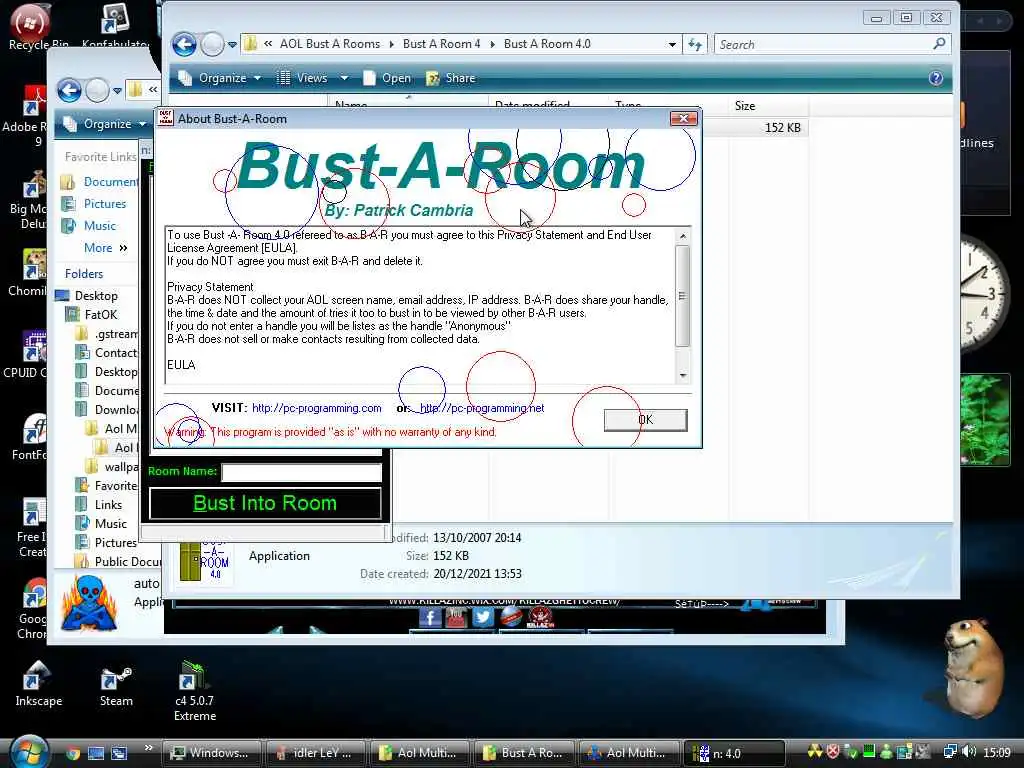Open FontForge desktop shortcut
Screen dimensions: 1024x768
tap(30, 438)
